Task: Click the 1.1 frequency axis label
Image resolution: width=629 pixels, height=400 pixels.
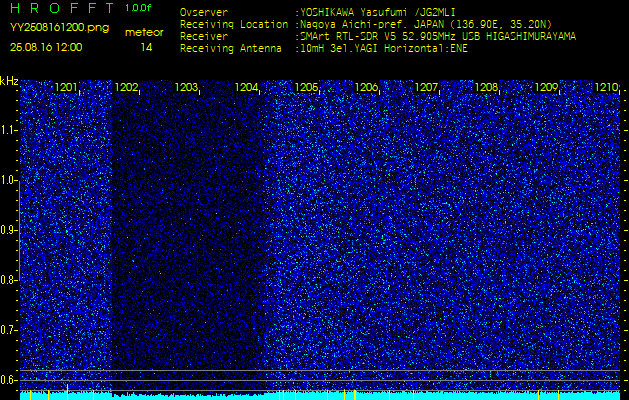Action: 9,130
